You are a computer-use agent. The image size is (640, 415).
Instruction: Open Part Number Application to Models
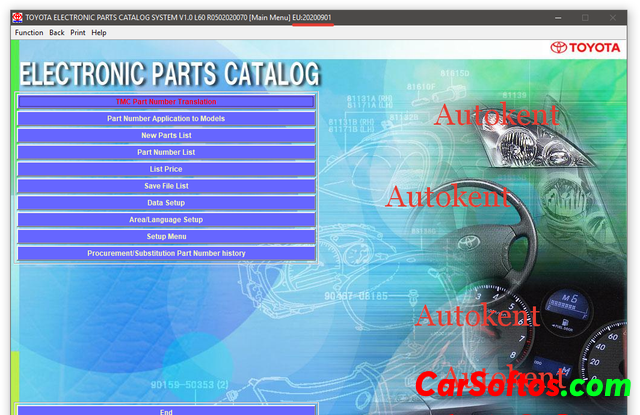click(166, 119)
